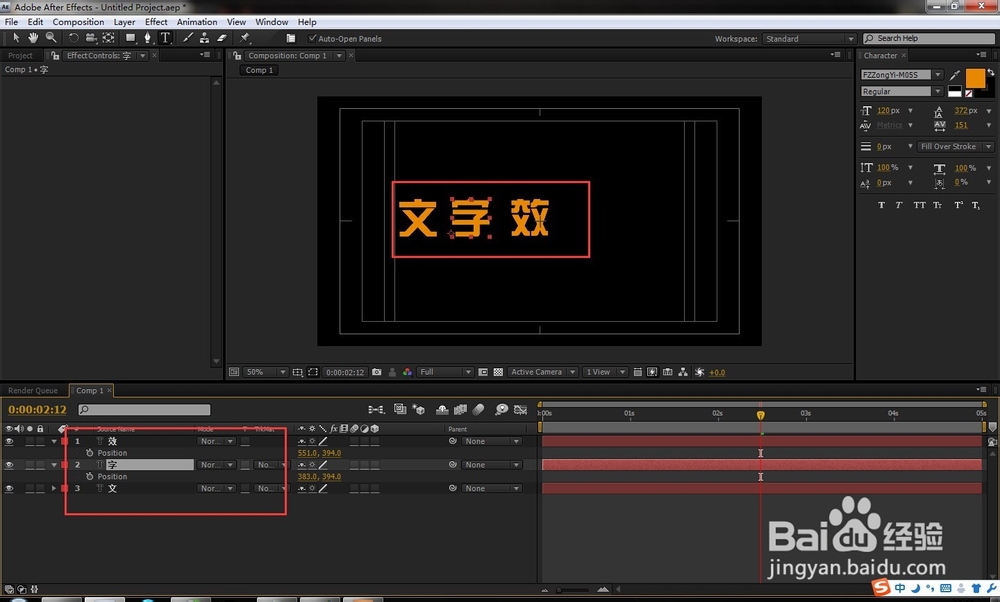Hide the 效 layer visibility eye
Viewport: 1000px width, 602px height.
9,441
